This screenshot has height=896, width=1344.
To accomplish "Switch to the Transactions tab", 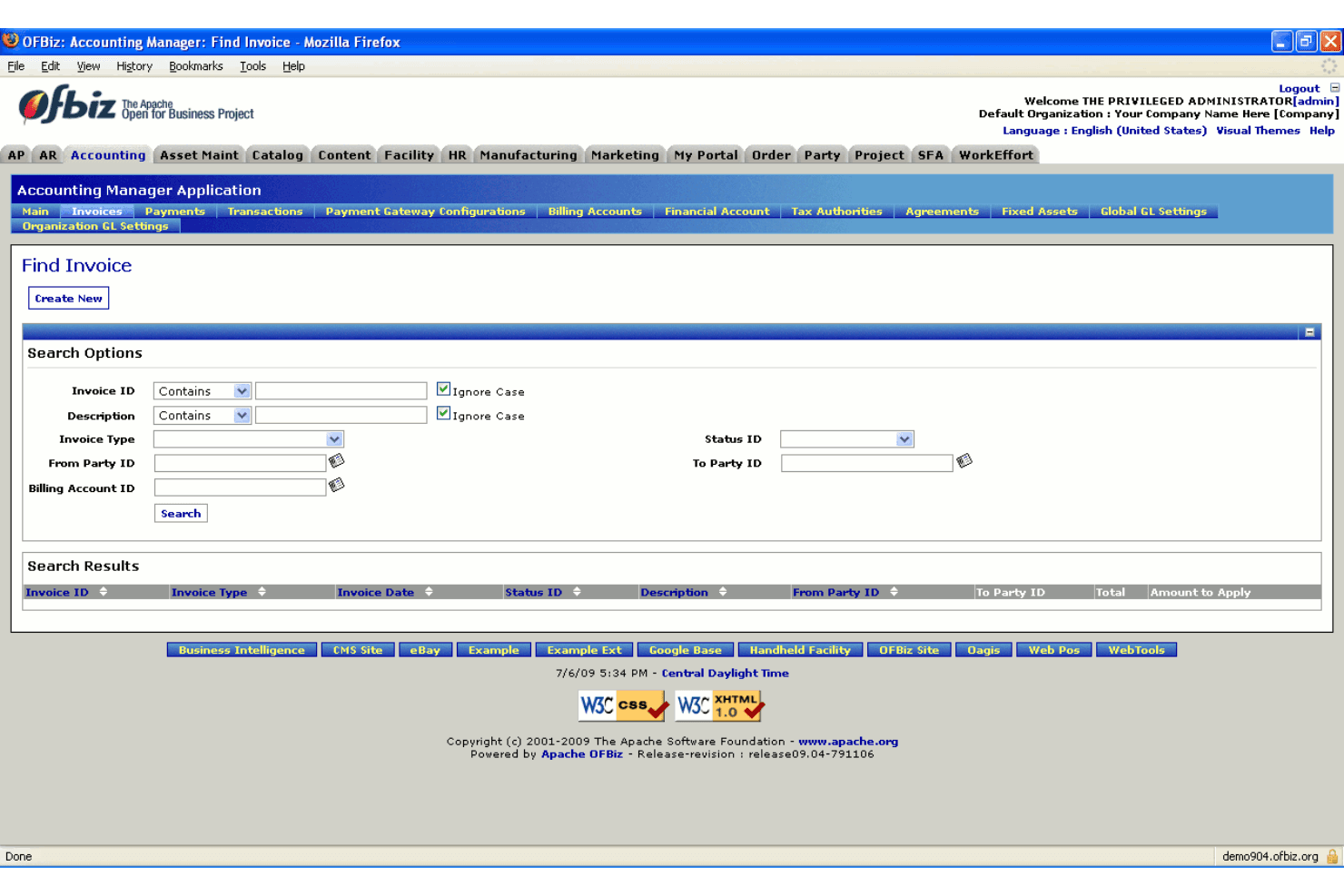I will (265, 212).
